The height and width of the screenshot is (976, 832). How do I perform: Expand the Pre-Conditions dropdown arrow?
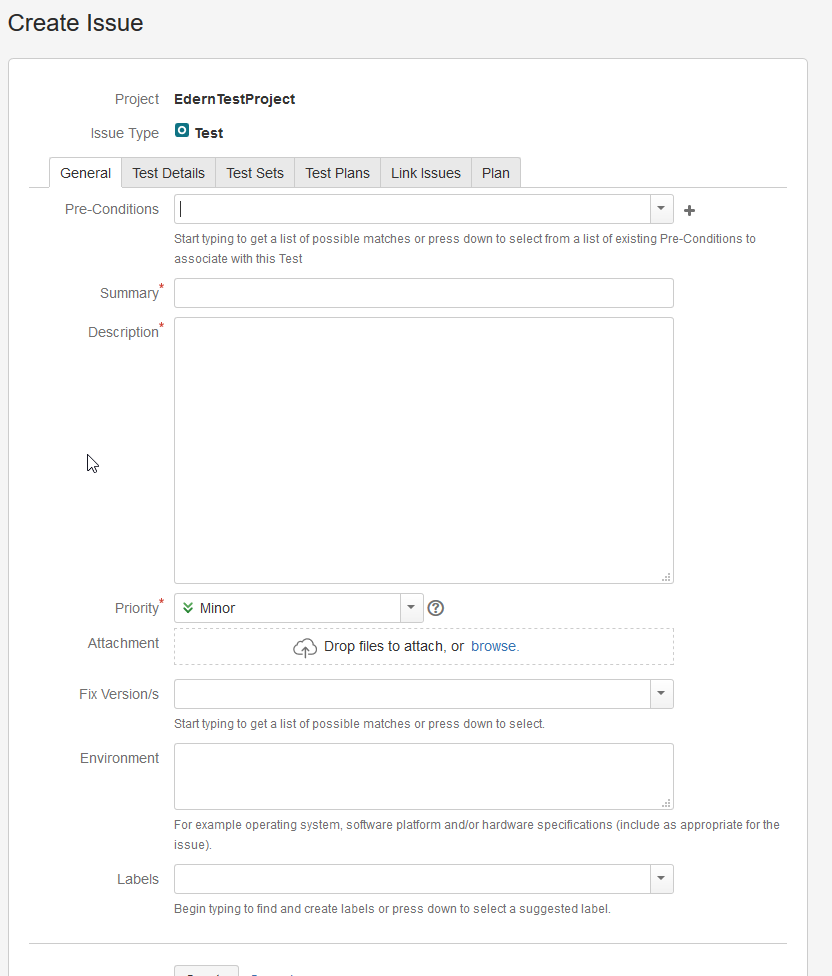661,209
